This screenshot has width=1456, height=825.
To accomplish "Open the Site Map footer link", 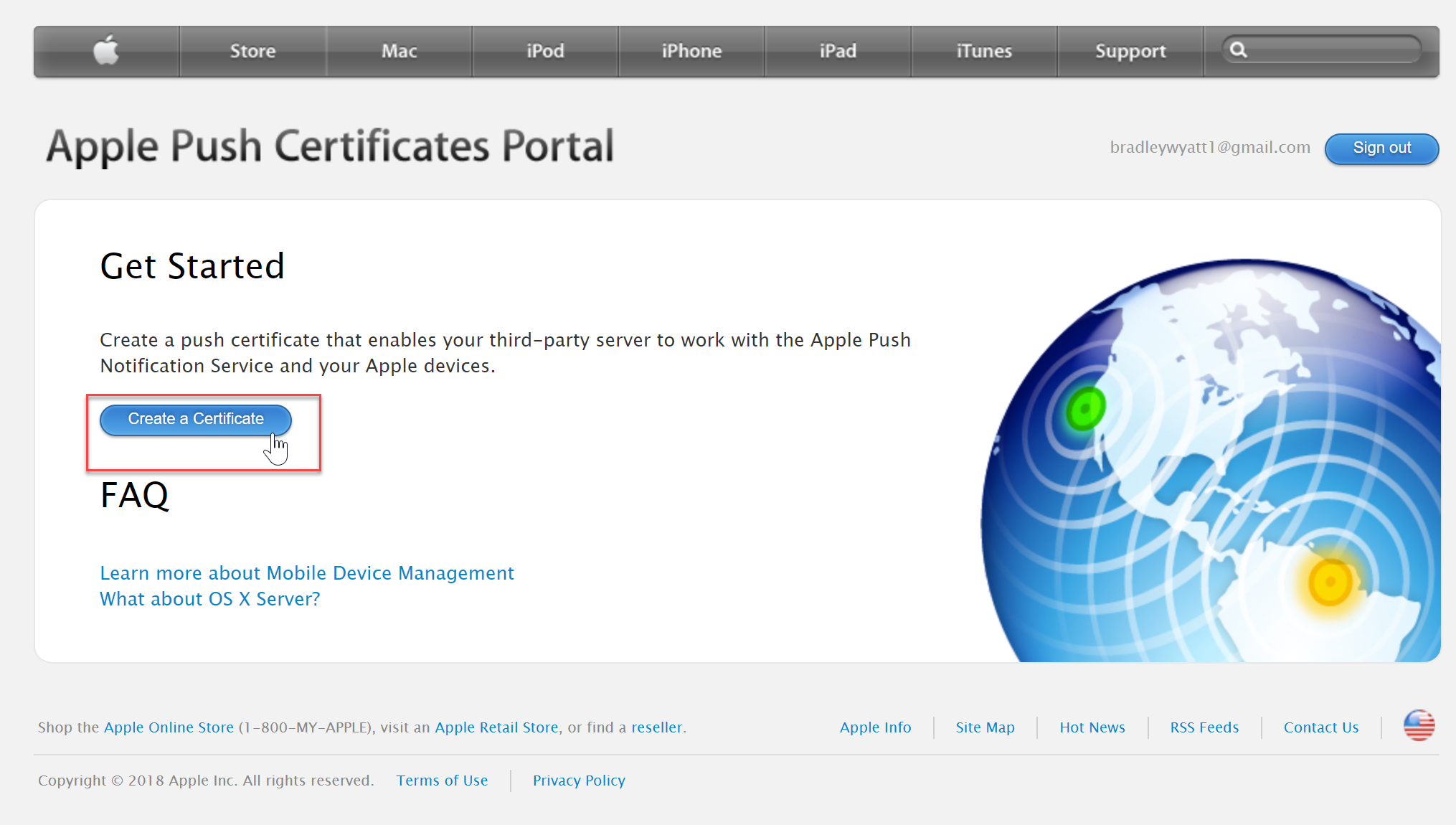I will click(x=985, y=727).
